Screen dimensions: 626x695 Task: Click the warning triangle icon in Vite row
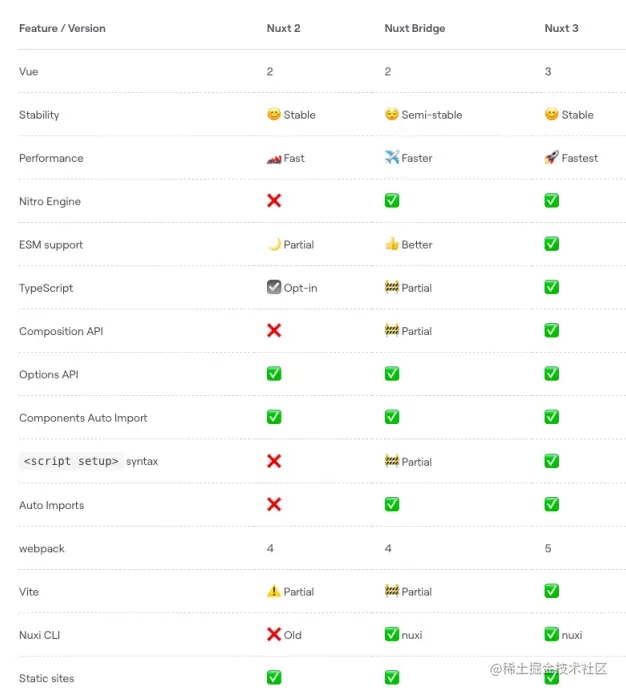click(x=274, y=591)
